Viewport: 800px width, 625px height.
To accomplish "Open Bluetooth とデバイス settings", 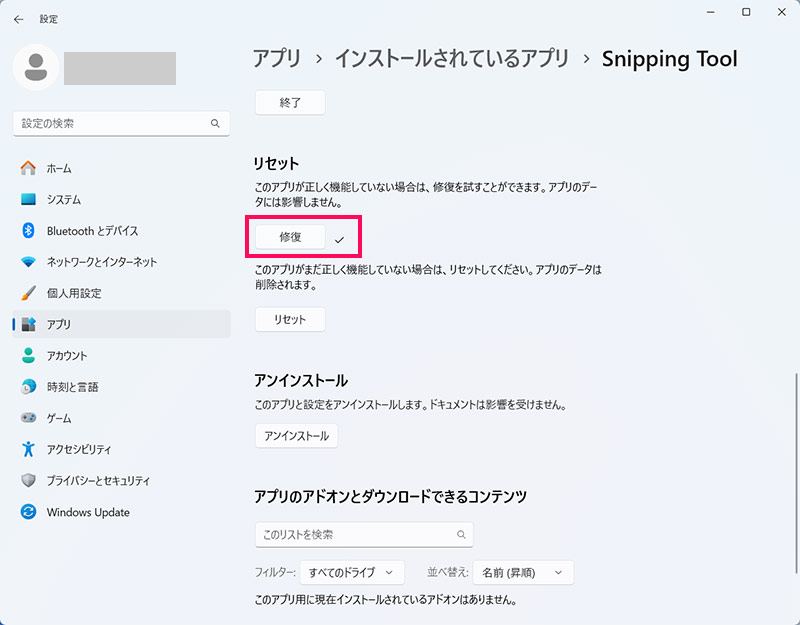I will pyautogui.click(x=121, y=231).
